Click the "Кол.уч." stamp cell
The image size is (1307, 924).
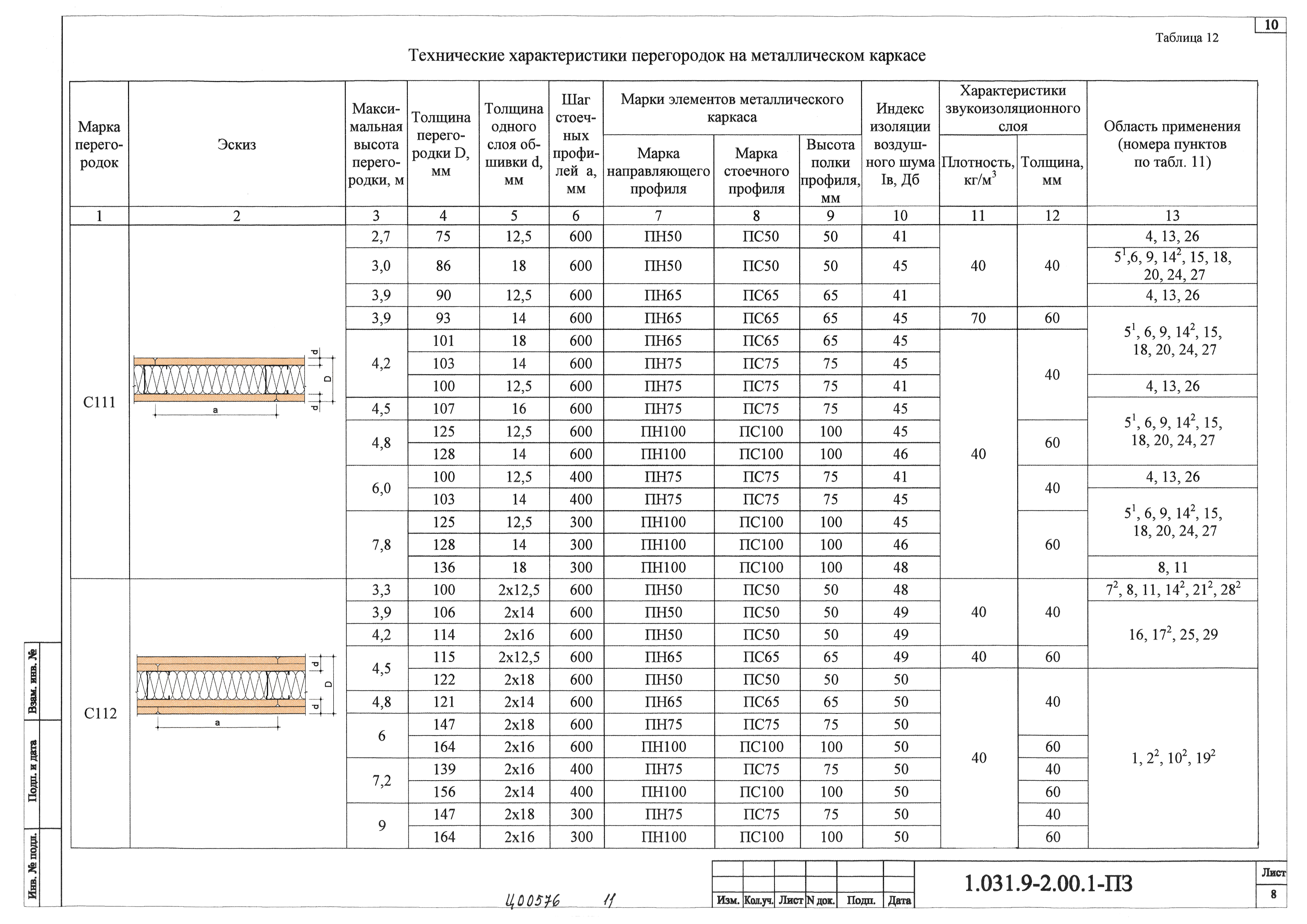click(x=759, y=900)
